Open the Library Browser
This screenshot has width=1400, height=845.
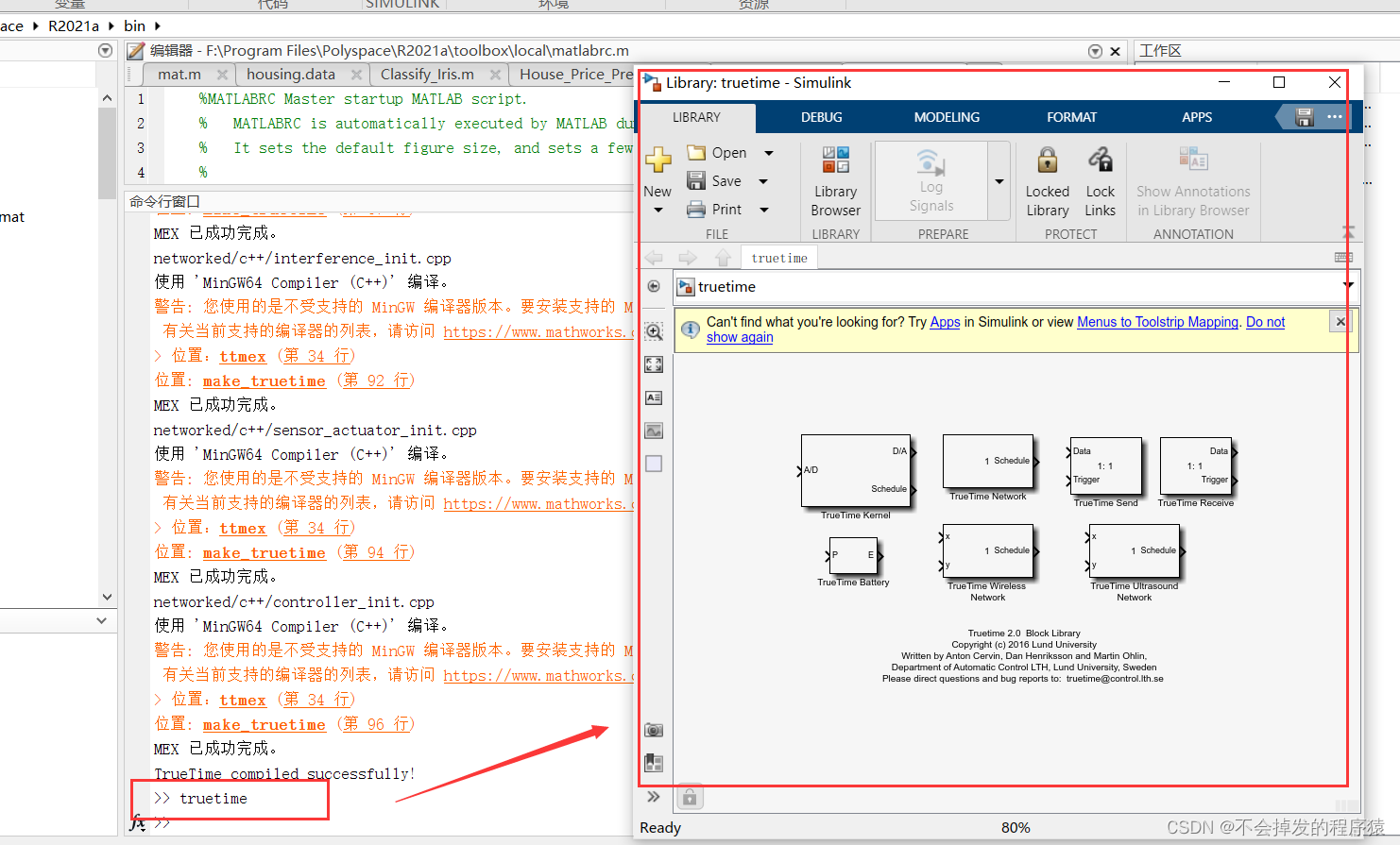coord(835,180)
